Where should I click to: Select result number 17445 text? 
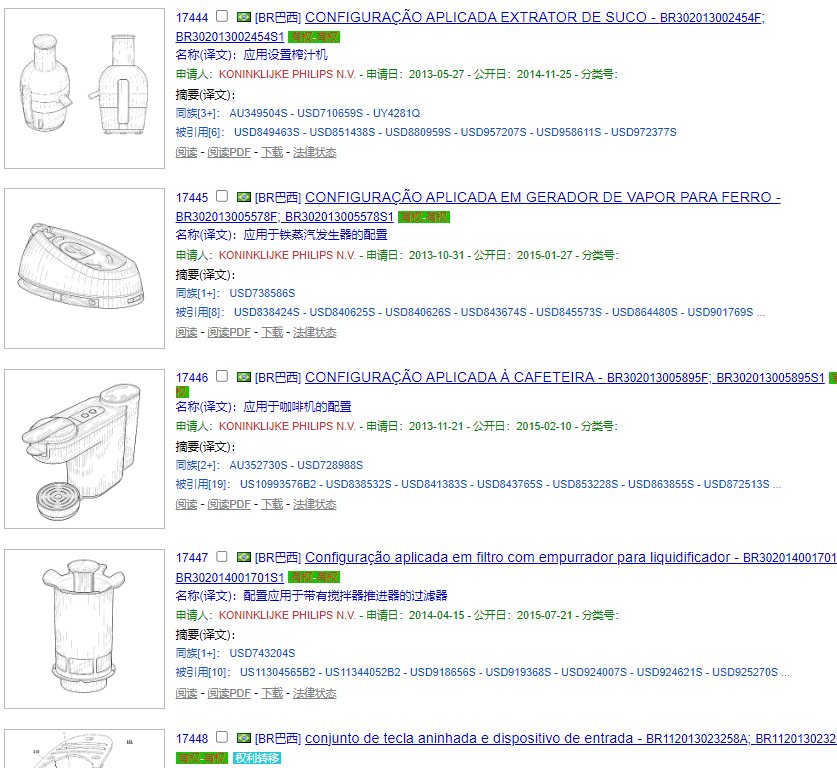pyautogui.click(x=192, y=197)
